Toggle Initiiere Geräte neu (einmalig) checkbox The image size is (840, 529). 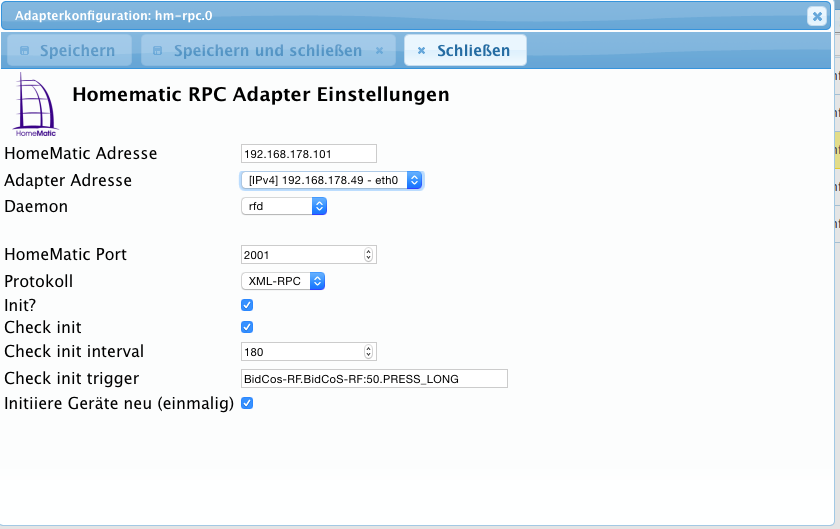247,403
